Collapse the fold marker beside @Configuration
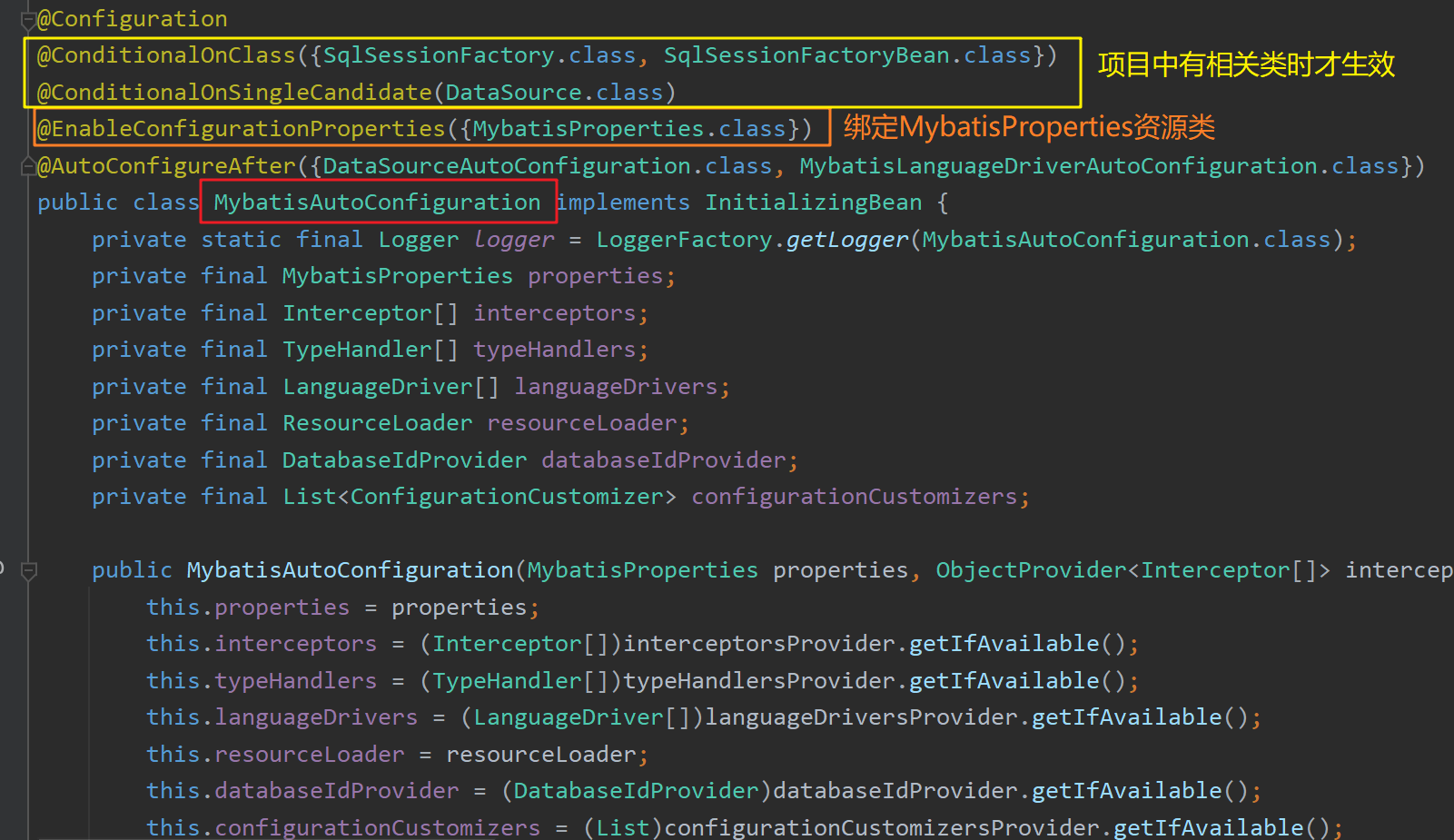1454x840 pixels. tap(28, 19)
